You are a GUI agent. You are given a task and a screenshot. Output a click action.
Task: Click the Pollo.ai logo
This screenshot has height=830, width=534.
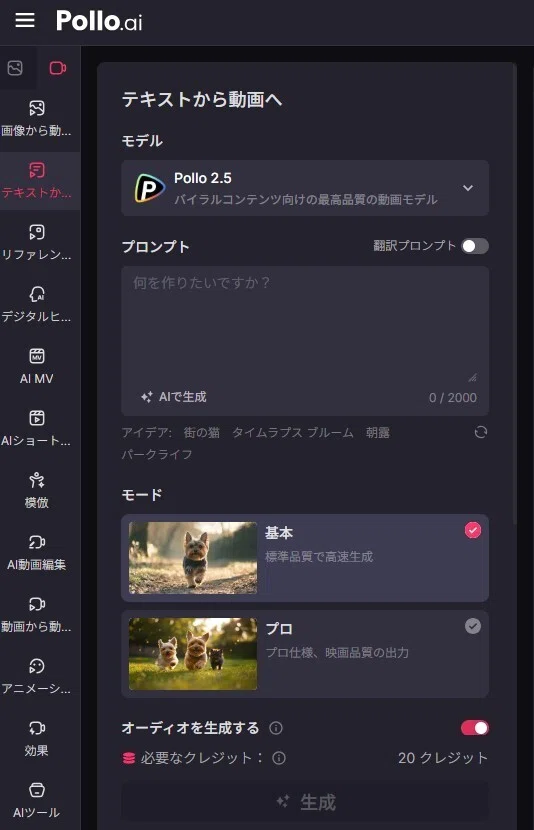(99, 21)
